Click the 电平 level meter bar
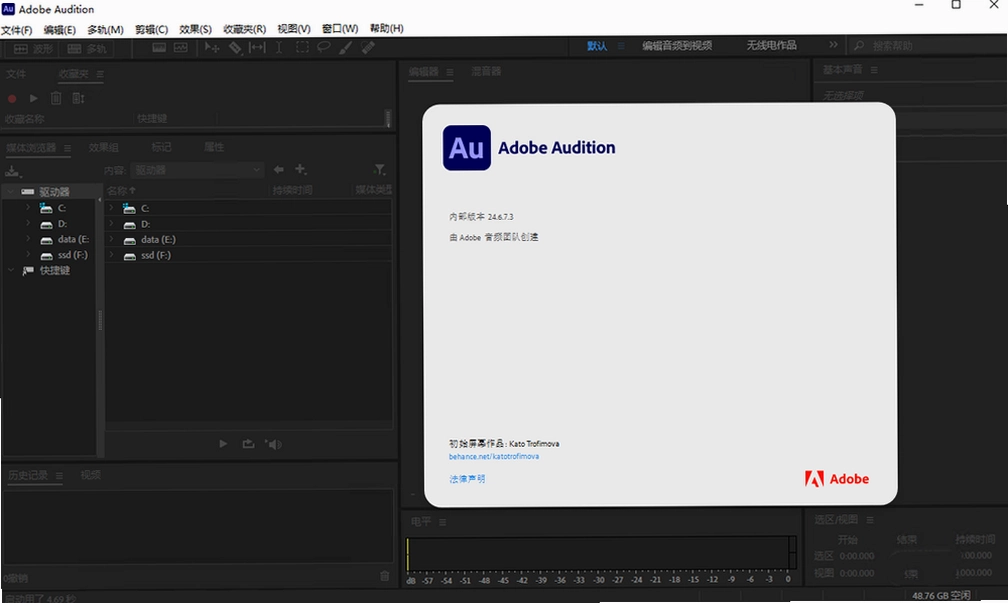 tap(600, 553)
